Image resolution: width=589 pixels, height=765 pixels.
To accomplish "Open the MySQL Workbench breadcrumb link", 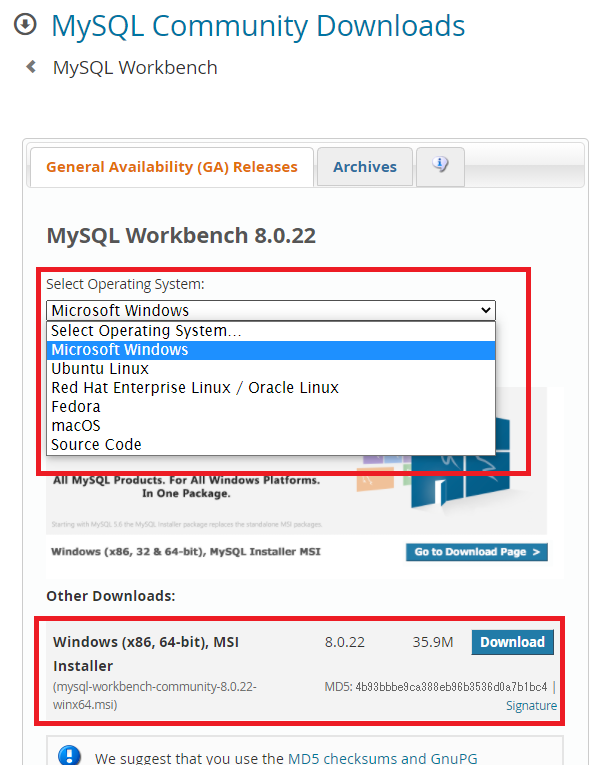I will pos(135,67).
